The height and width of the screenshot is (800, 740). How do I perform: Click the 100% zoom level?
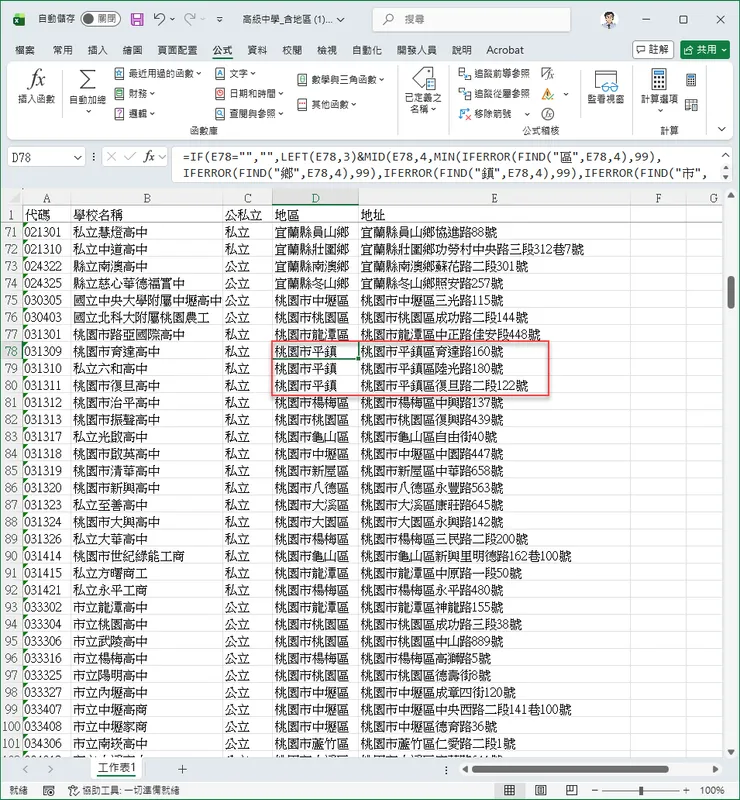tap(712, 790)
